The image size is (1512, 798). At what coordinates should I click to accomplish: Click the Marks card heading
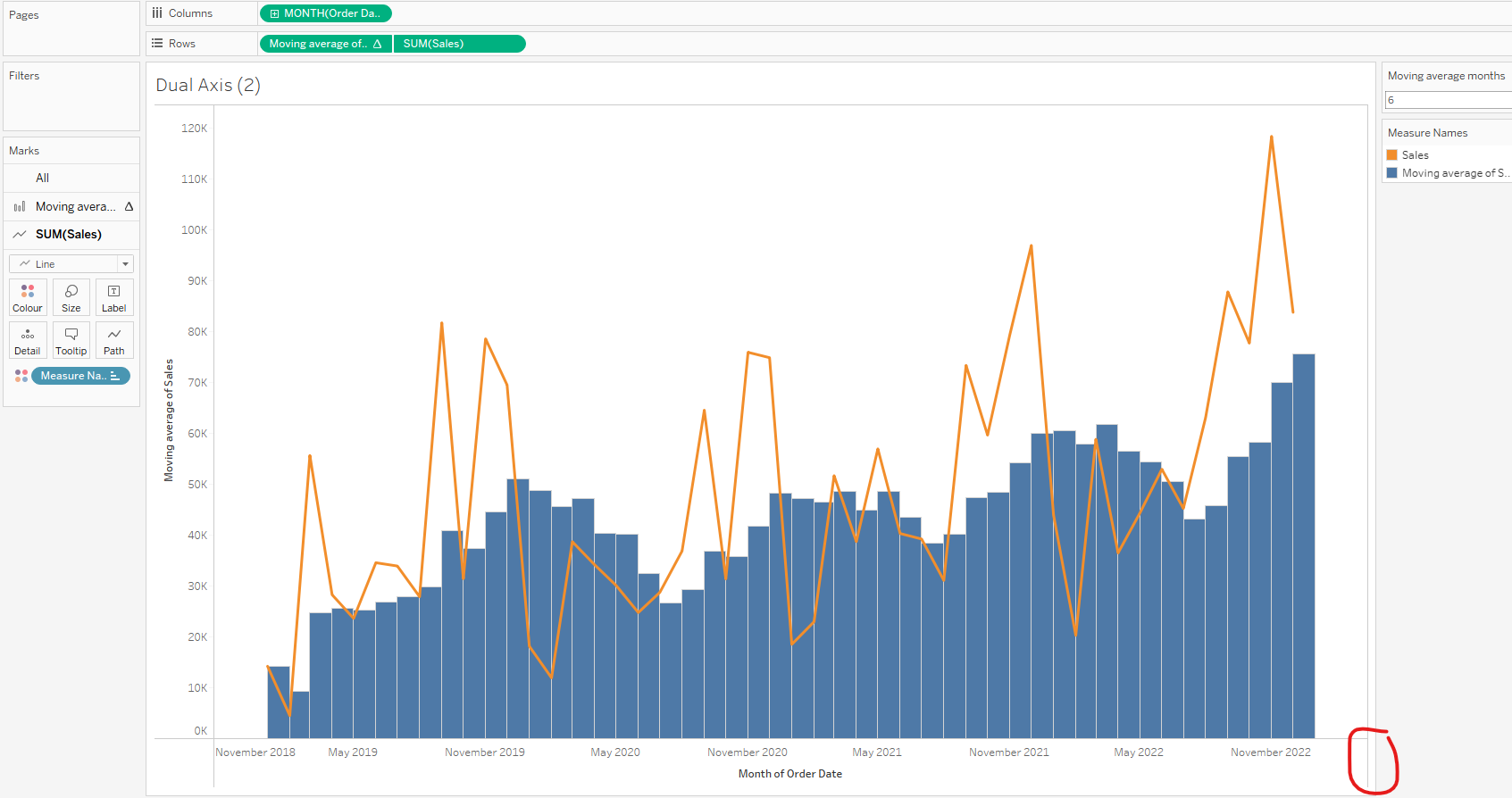pyautogui.click(x=24, y=151)
